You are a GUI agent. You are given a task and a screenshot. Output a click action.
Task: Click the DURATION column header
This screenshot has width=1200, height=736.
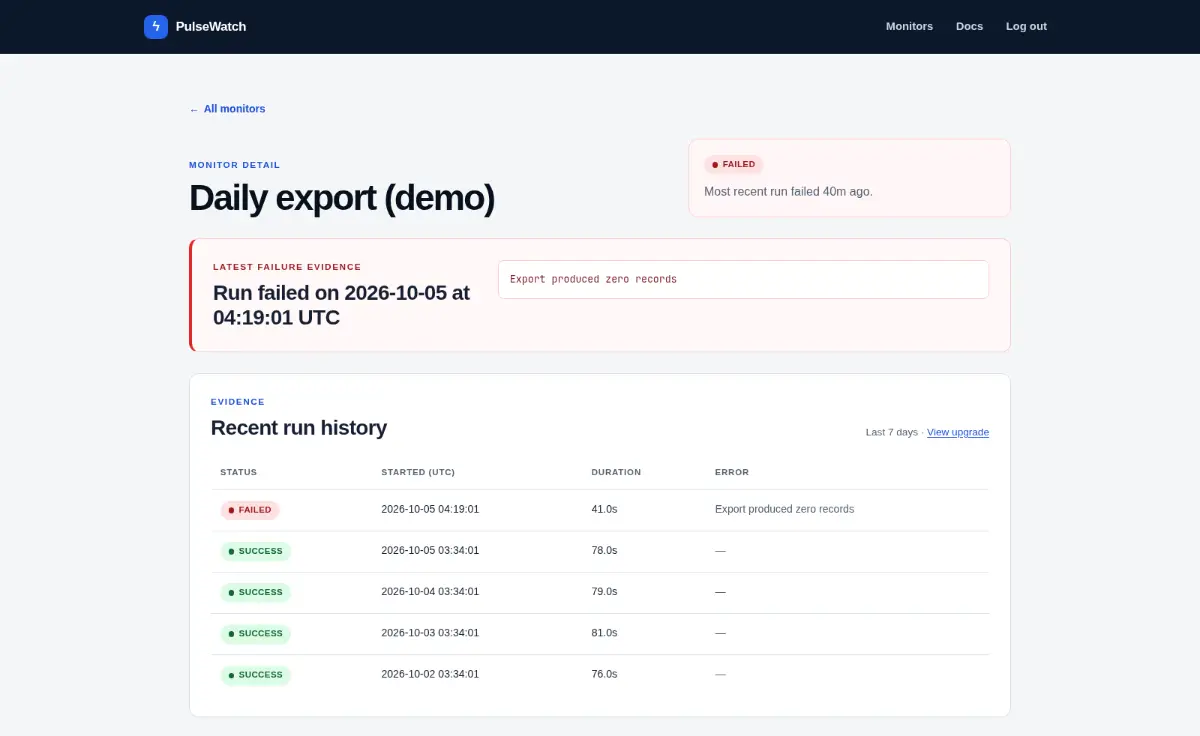pos(616,472)
